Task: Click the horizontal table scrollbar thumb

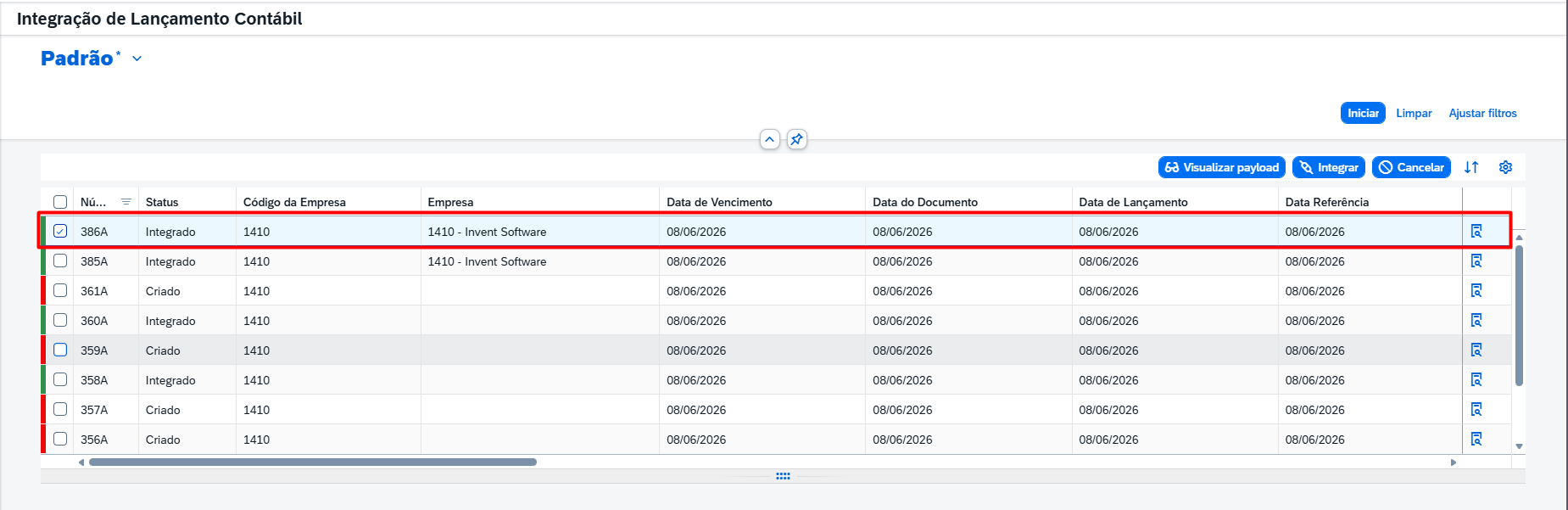Action: pos(313,462)
